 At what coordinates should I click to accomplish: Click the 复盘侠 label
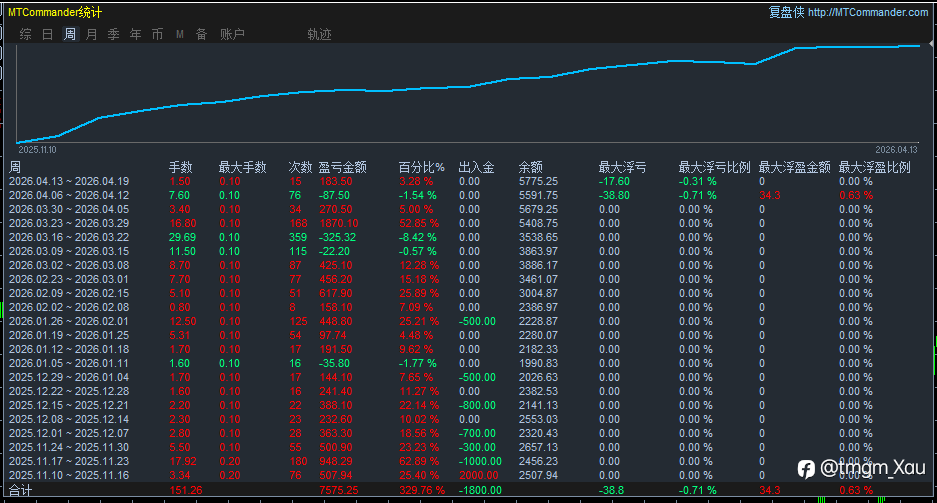pos(786,12)
